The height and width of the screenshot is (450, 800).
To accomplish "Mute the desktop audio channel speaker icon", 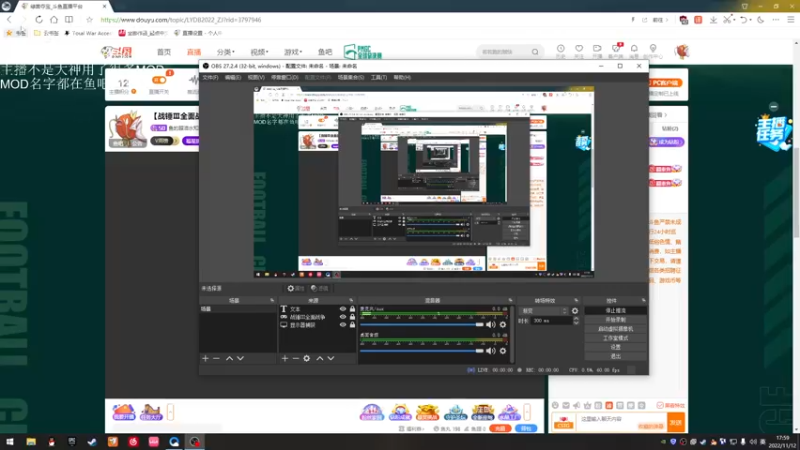I will point(491,351).
